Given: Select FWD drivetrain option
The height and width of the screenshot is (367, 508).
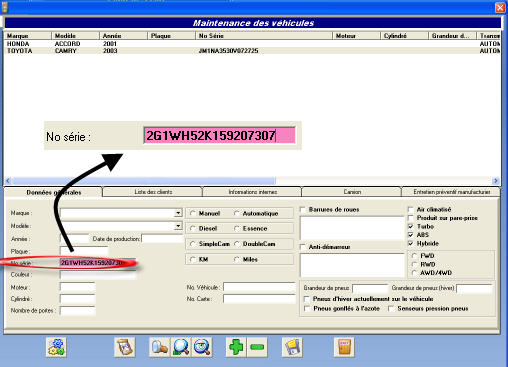Looking at the screenshot, I should [414, 256].
